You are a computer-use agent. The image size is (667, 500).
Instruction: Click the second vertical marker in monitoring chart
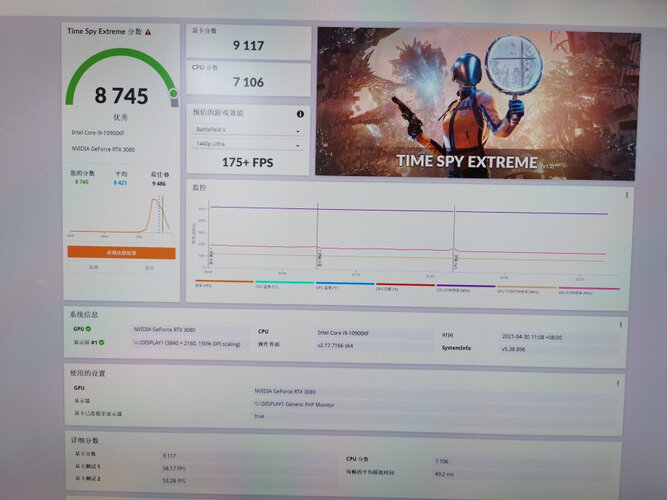[317, 236]
